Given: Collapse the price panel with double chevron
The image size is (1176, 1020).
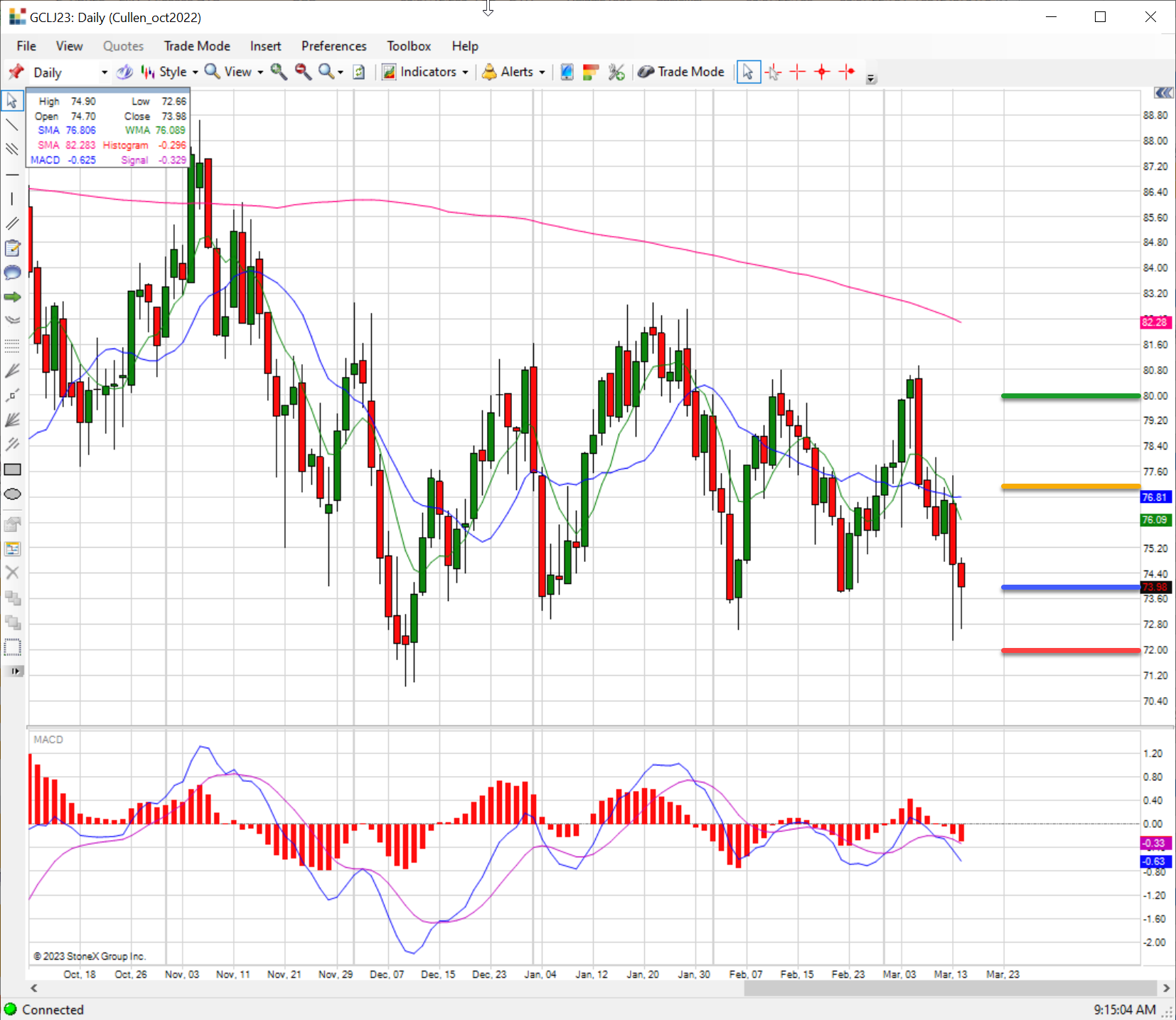Looking at the screenshot, I should pos(1163,93).
